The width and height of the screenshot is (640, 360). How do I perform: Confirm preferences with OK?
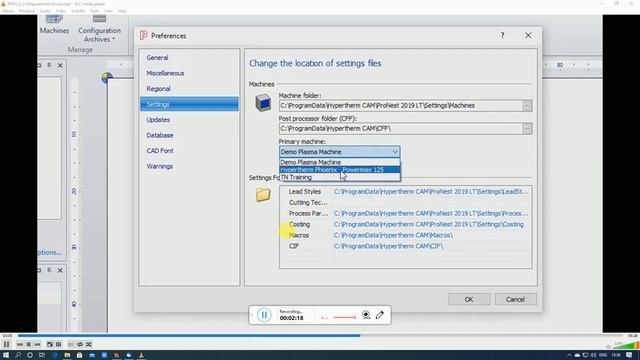[x=469, y=299]
